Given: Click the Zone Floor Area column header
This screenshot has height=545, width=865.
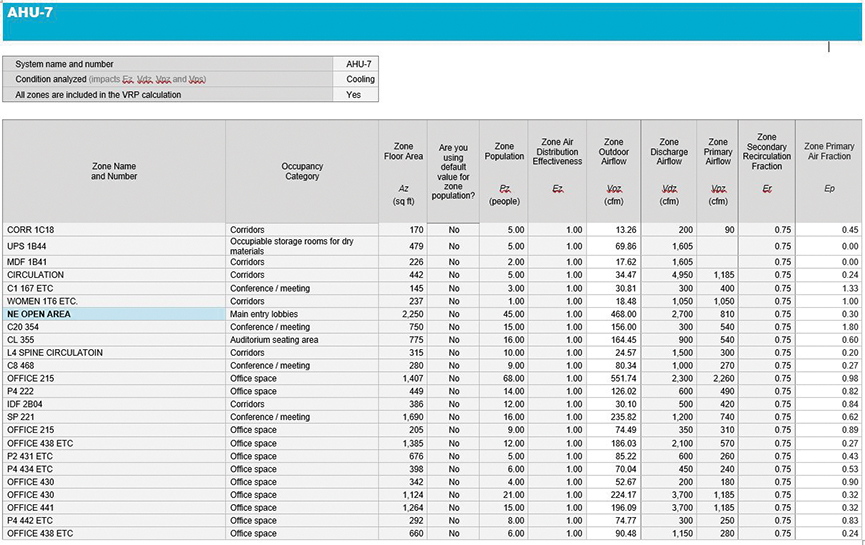Looking at the screenshot, I should tap(403, 170).
